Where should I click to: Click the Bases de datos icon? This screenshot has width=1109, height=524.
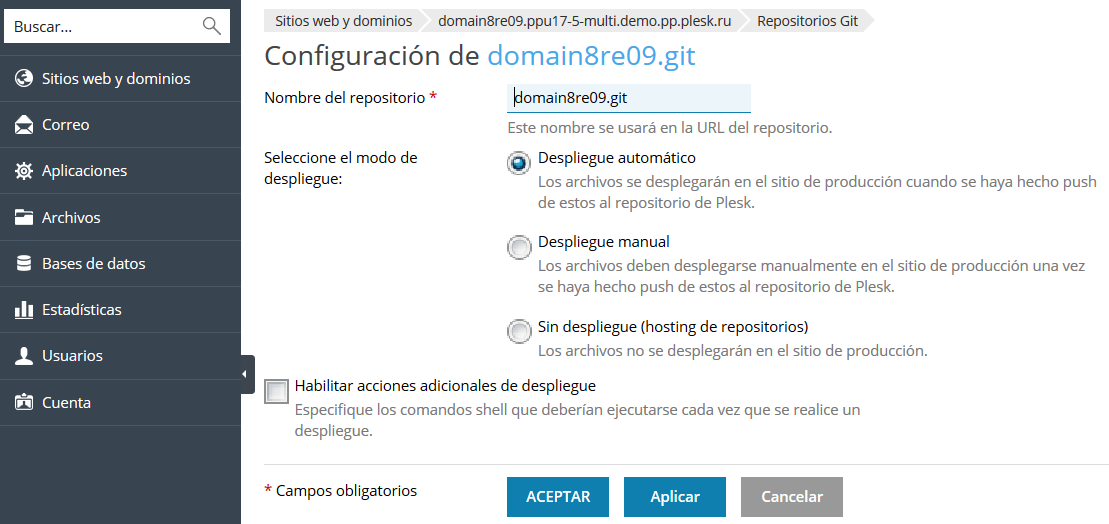[24, 264]
